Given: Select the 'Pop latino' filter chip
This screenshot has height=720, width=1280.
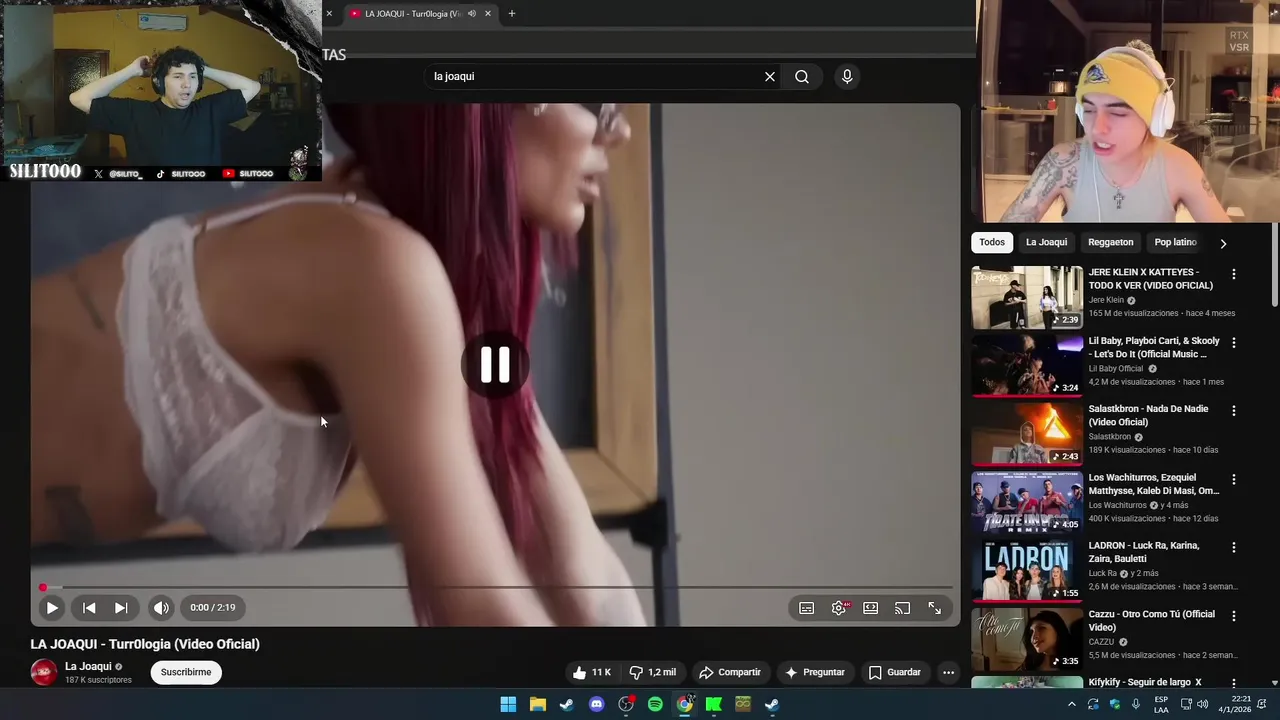Looking at the screenshot, I should (x=1176, y=242).
